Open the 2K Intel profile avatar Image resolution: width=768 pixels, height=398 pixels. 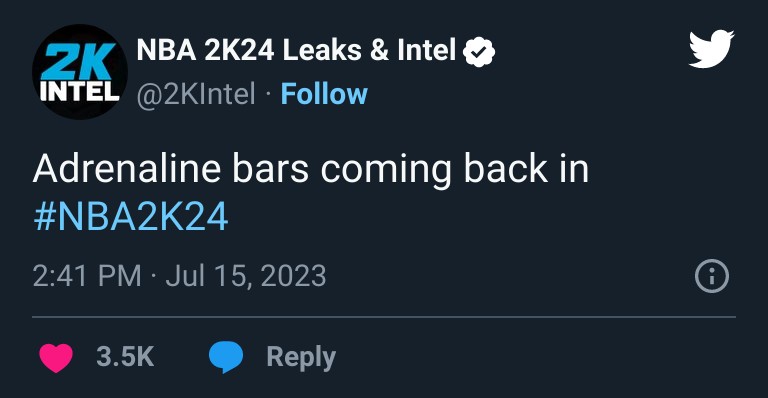pos(80,72)
